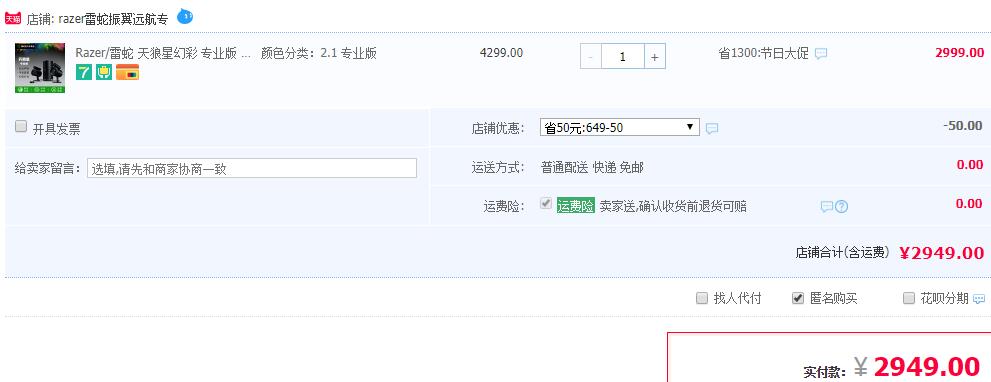The height and width of the screenshot is (382, 991).
Task: Click the comment icon next to 省1300:节日大促
Action: [820, 54]
